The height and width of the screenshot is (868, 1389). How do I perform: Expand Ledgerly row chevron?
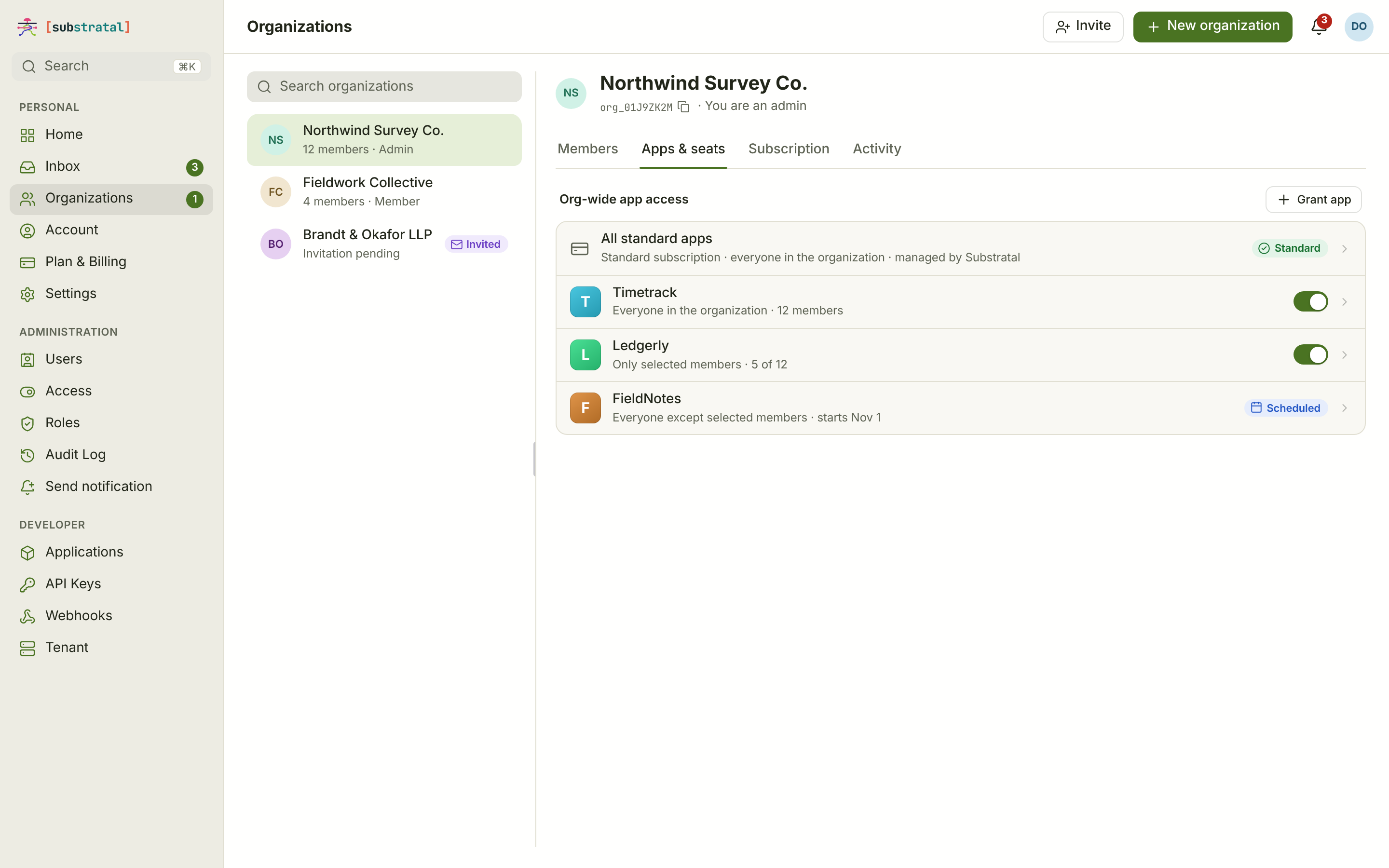coord(1344,355)
